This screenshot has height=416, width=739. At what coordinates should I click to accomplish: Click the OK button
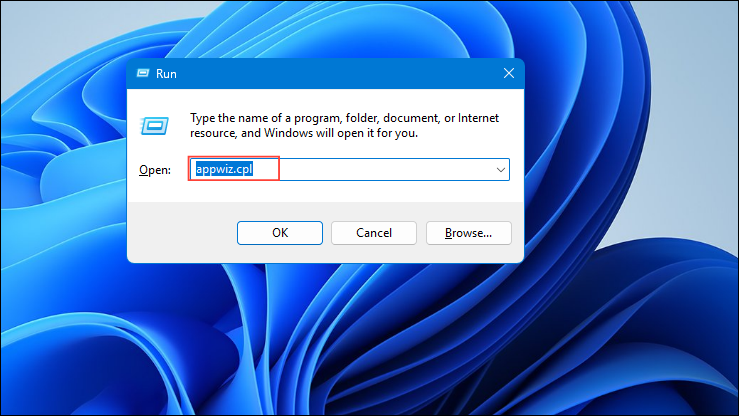280,233
